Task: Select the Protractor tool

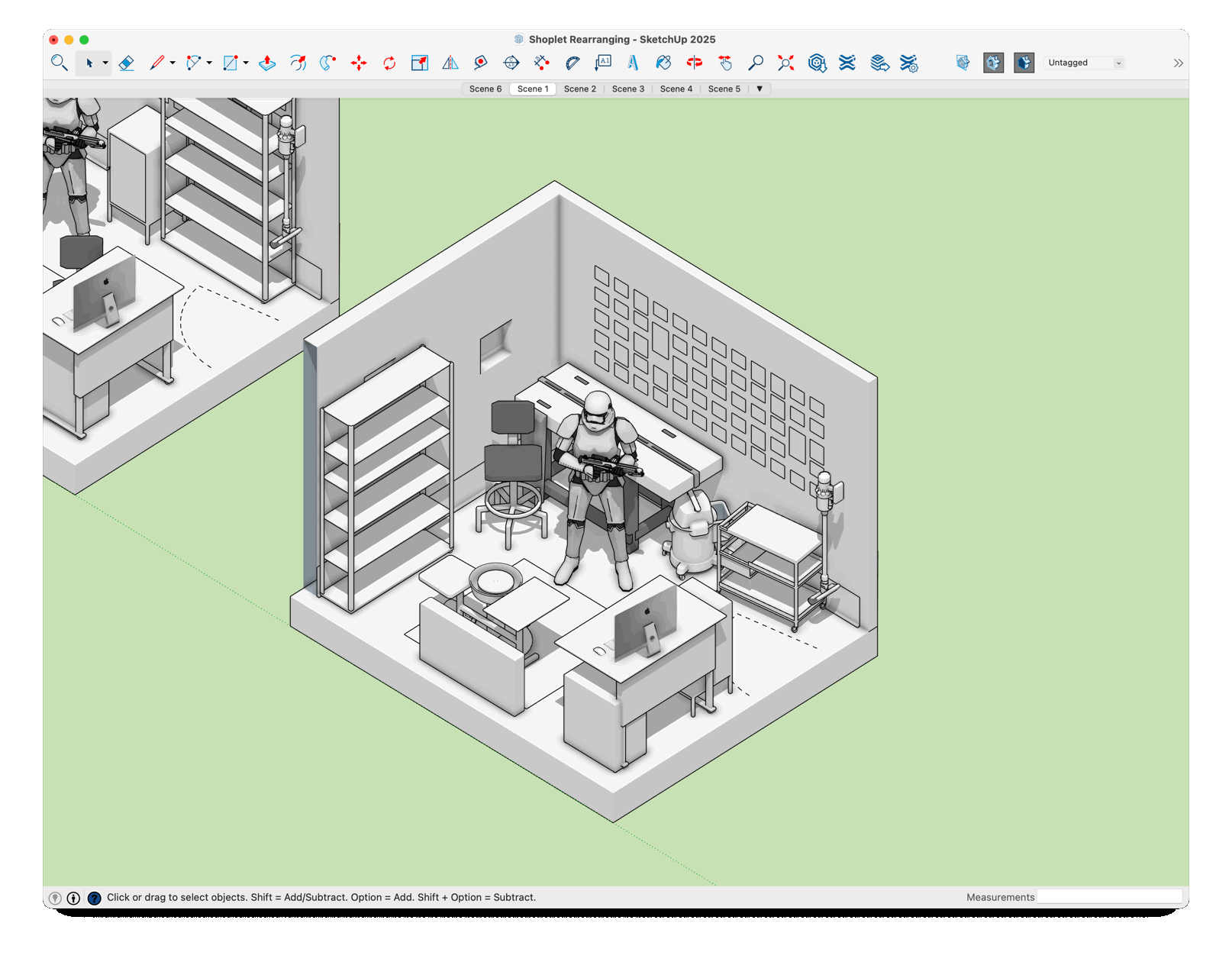Action: (572, 63)
